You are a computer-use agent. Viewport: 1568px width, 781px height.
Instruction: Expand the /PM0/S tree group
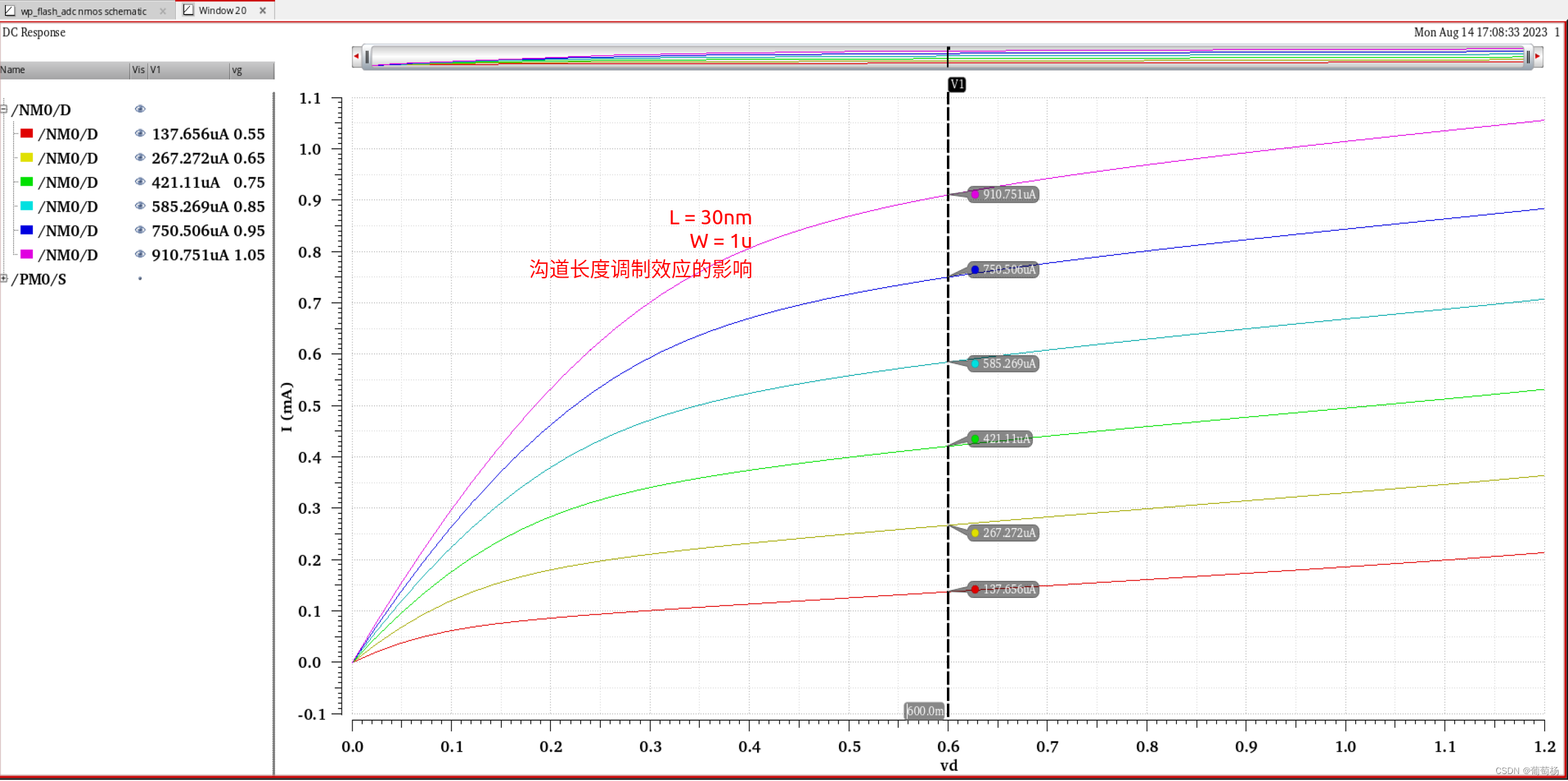4,278
